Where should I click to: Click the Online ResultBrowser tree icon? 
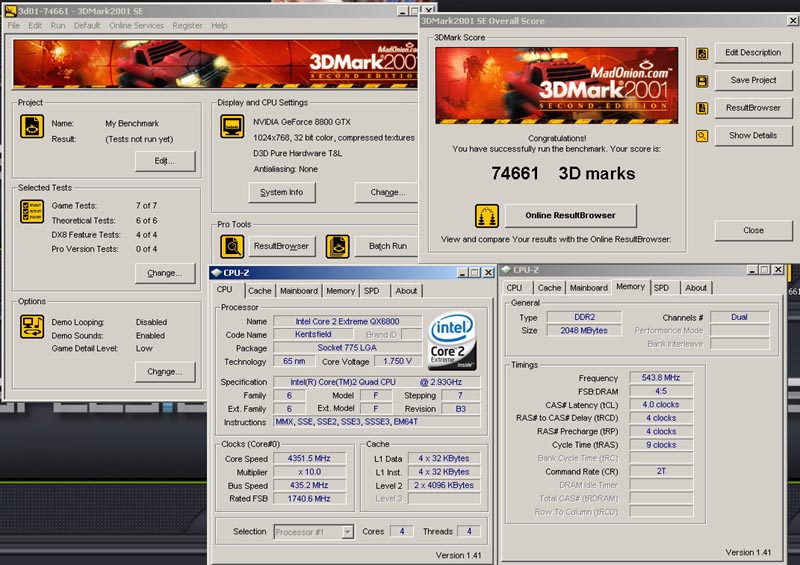point(487,216)
